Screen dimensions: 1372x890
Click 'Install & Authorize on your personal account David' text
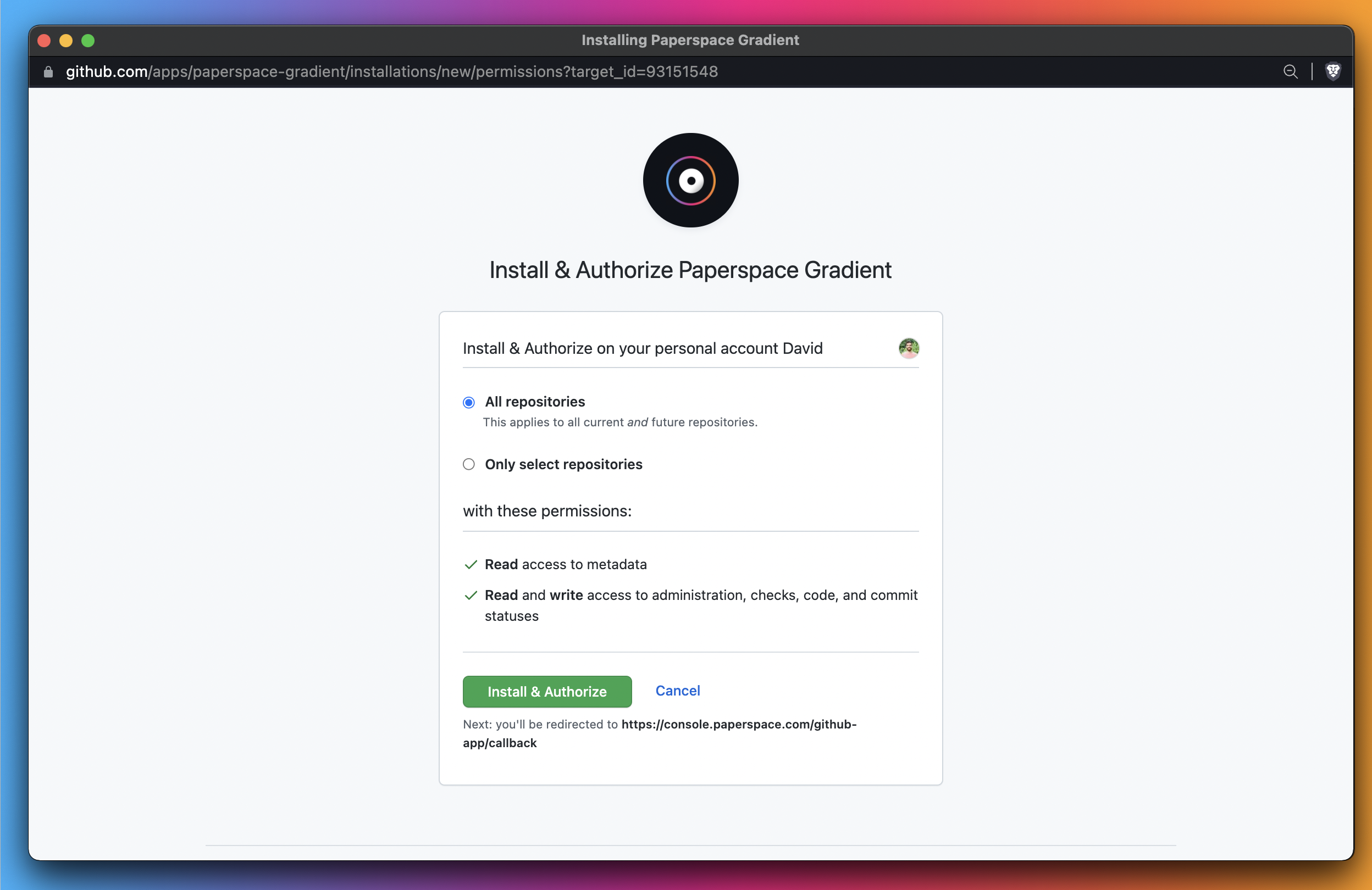tap(643, 348)
